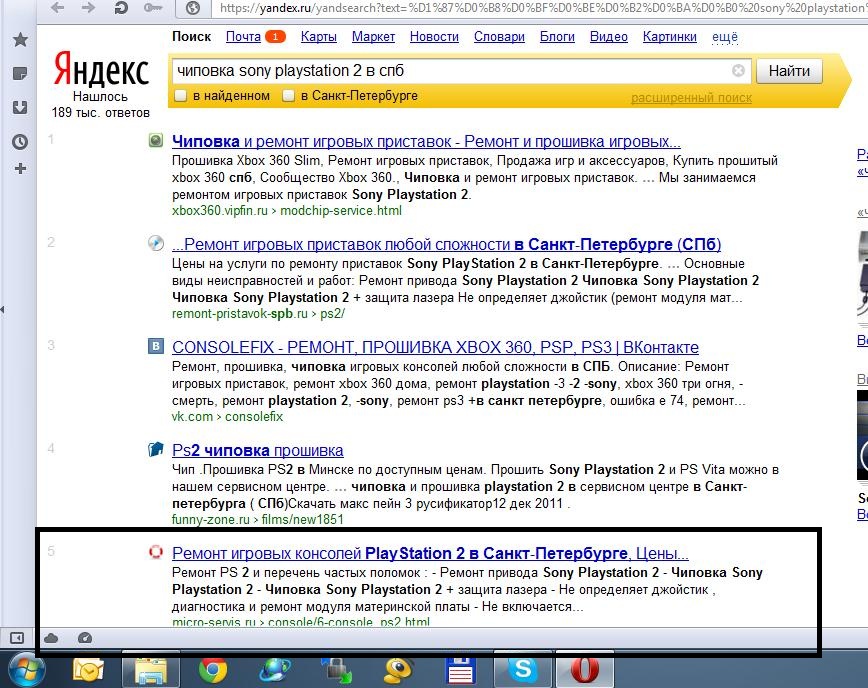This screenshot has width=868, height=688.
Task: Open 'Ремонт игровых приставок любой сложности' result
Action: point(446,244)
